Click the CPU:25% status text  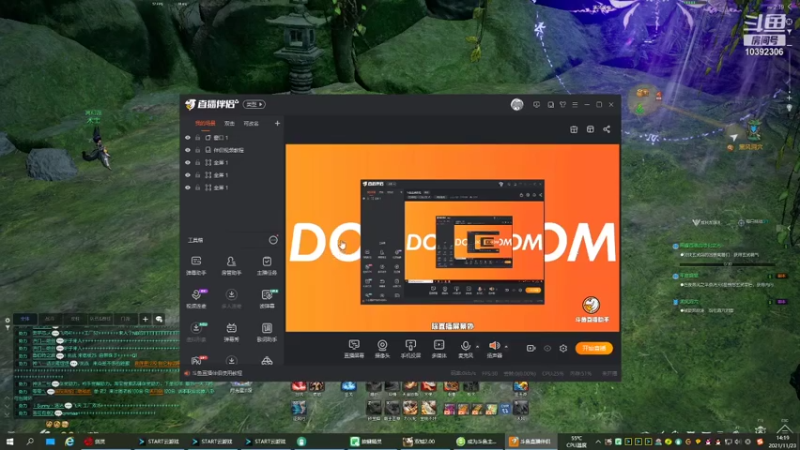coord(553,373)
